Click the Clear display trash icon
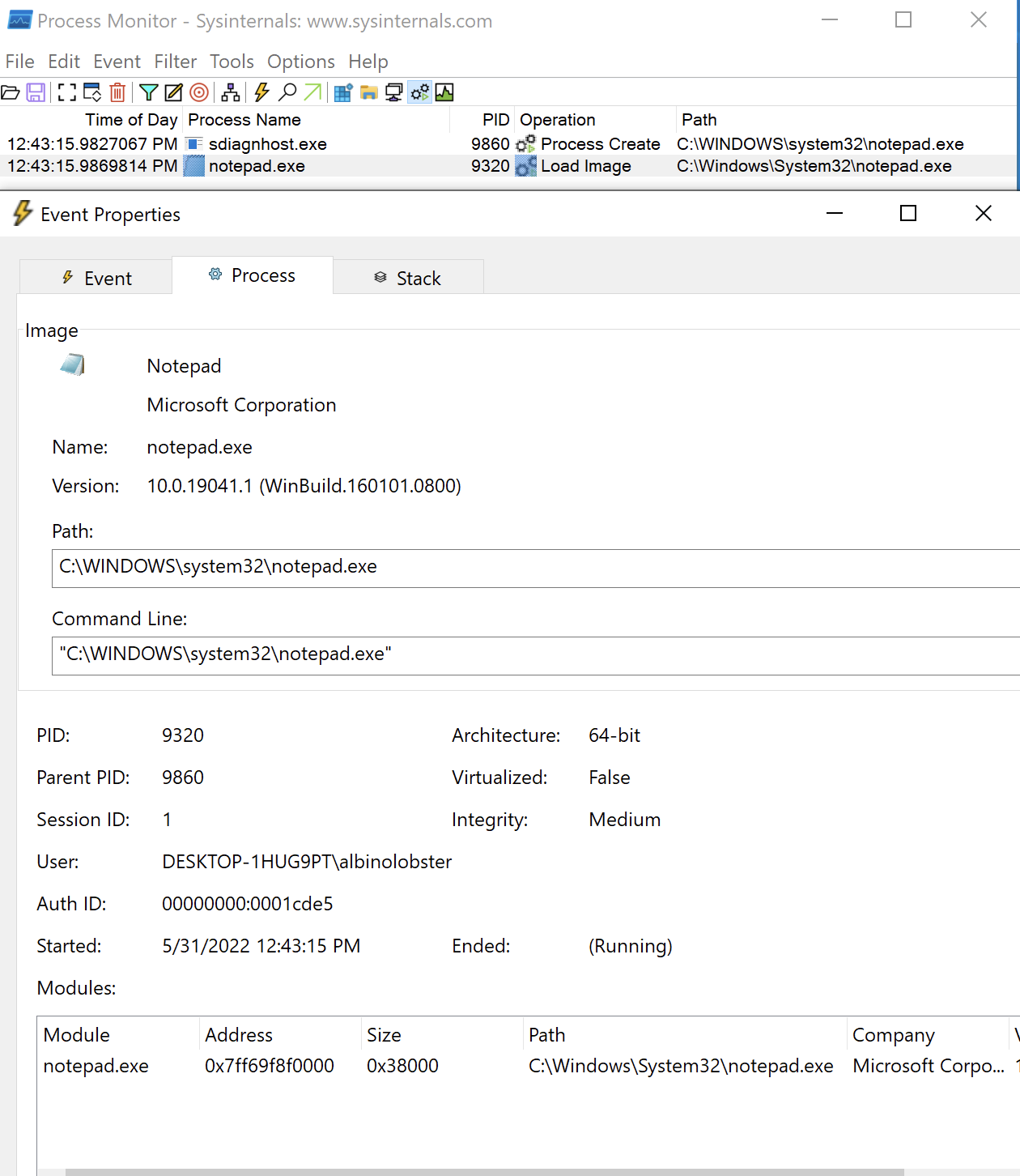Screen dimensions: 1020x1176 click(x=117, y=92)
